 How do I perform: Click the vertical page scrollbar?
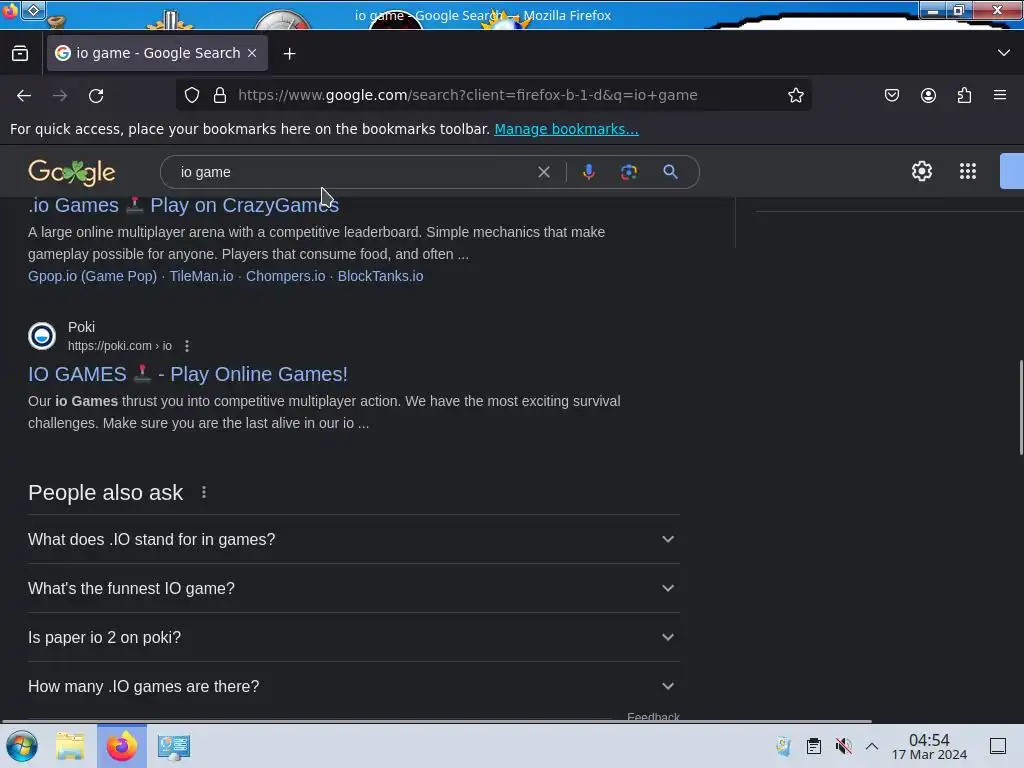(x=1021, y=407)
